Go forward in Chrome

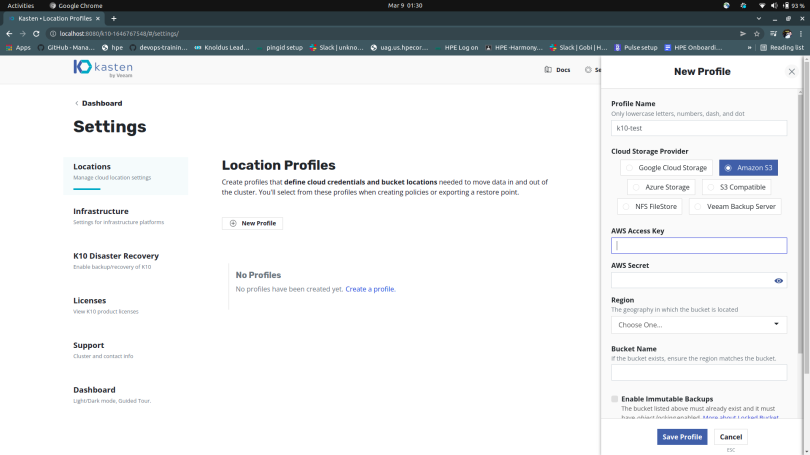pyautogui.click(x=23, y=34)
